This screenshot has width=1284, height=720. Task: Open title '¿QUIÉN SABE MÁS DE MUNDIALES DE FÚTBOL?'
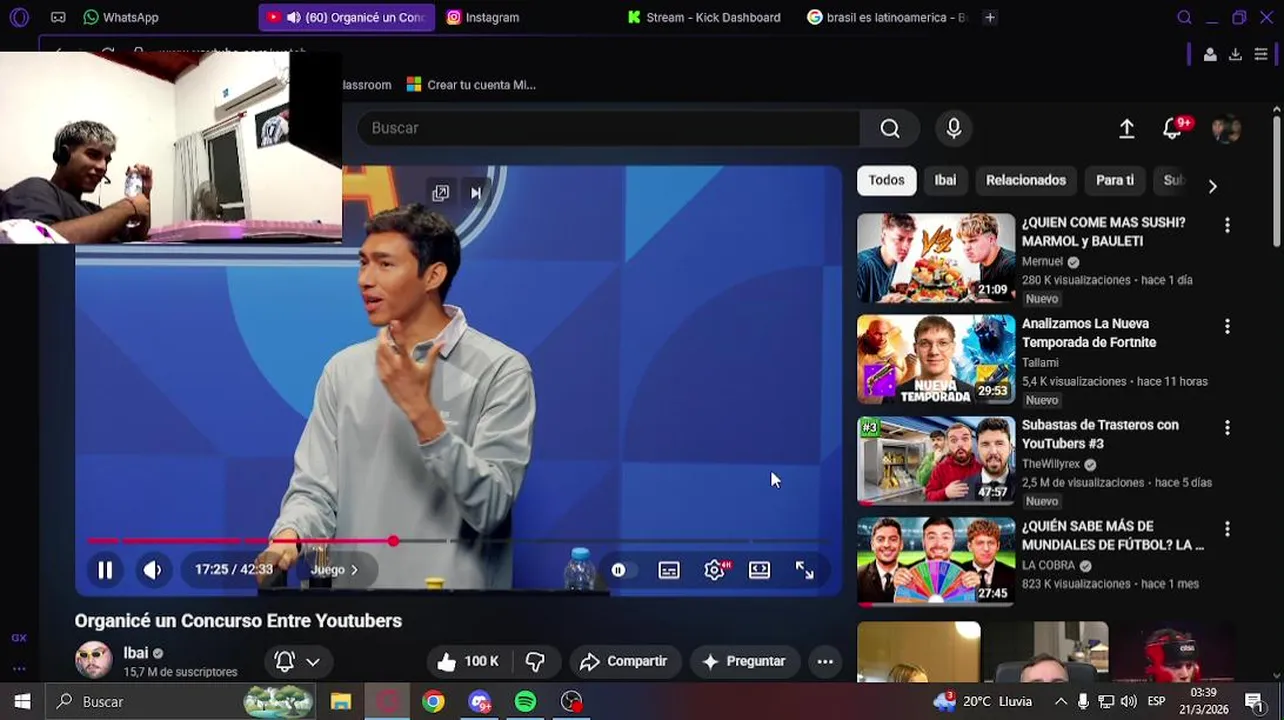(1113, 535)
